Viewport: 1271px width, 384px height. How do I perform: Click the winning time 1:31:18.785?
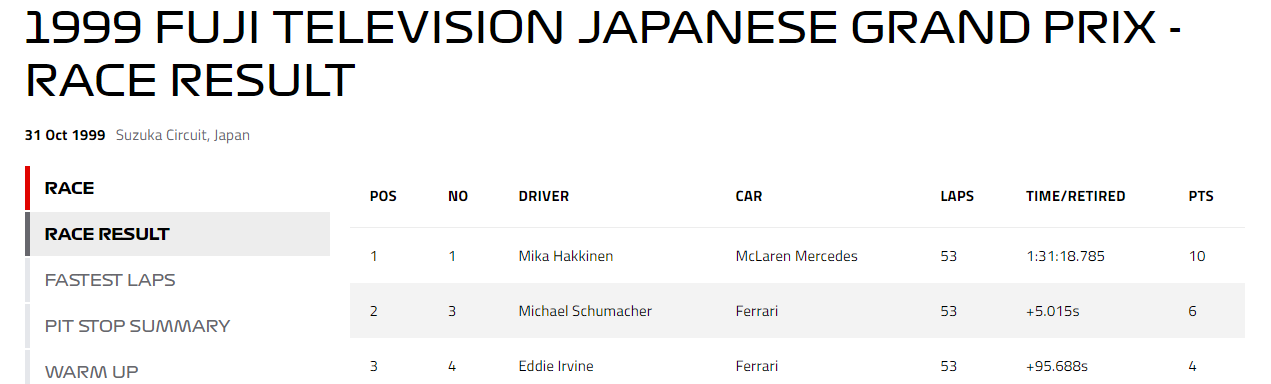1065,256
